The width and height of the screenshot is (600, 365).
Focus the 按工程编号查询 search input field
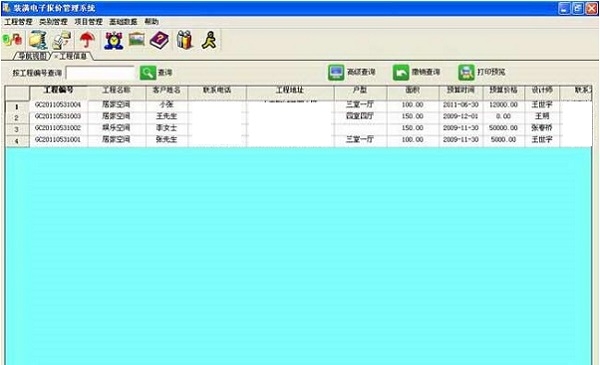(100, 73)
